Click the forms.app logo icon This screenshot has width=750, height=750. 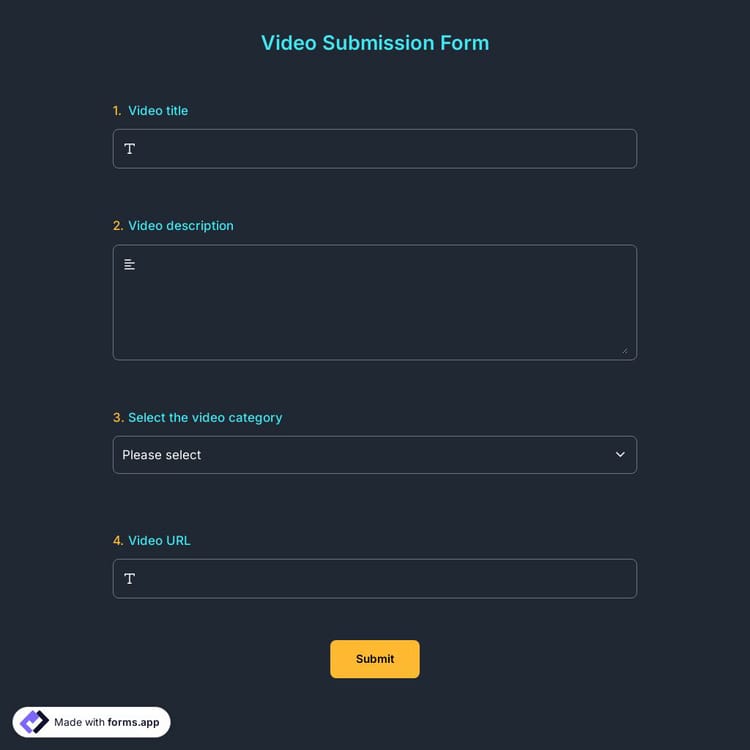34,722
